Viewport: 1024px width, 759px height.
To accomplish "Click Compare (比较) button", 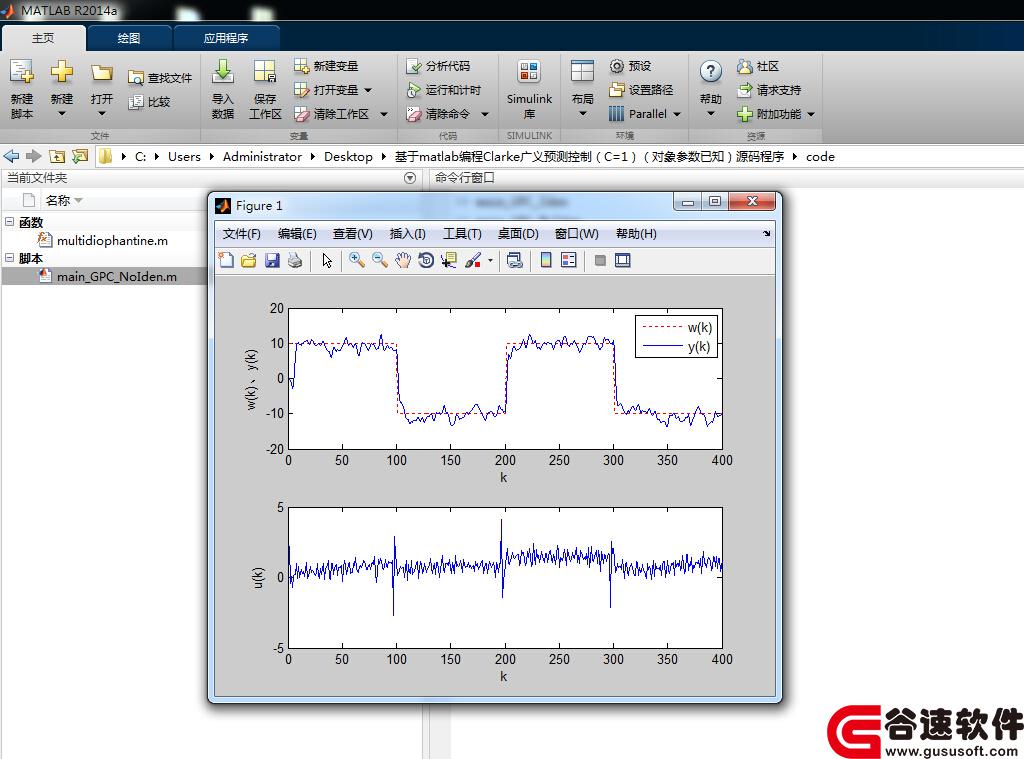I will [x=150, y=102].
